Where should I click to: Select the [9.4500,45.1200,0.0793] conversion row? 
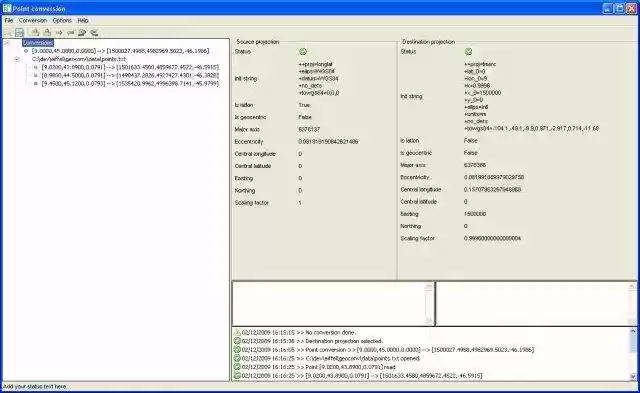[130, 84]
